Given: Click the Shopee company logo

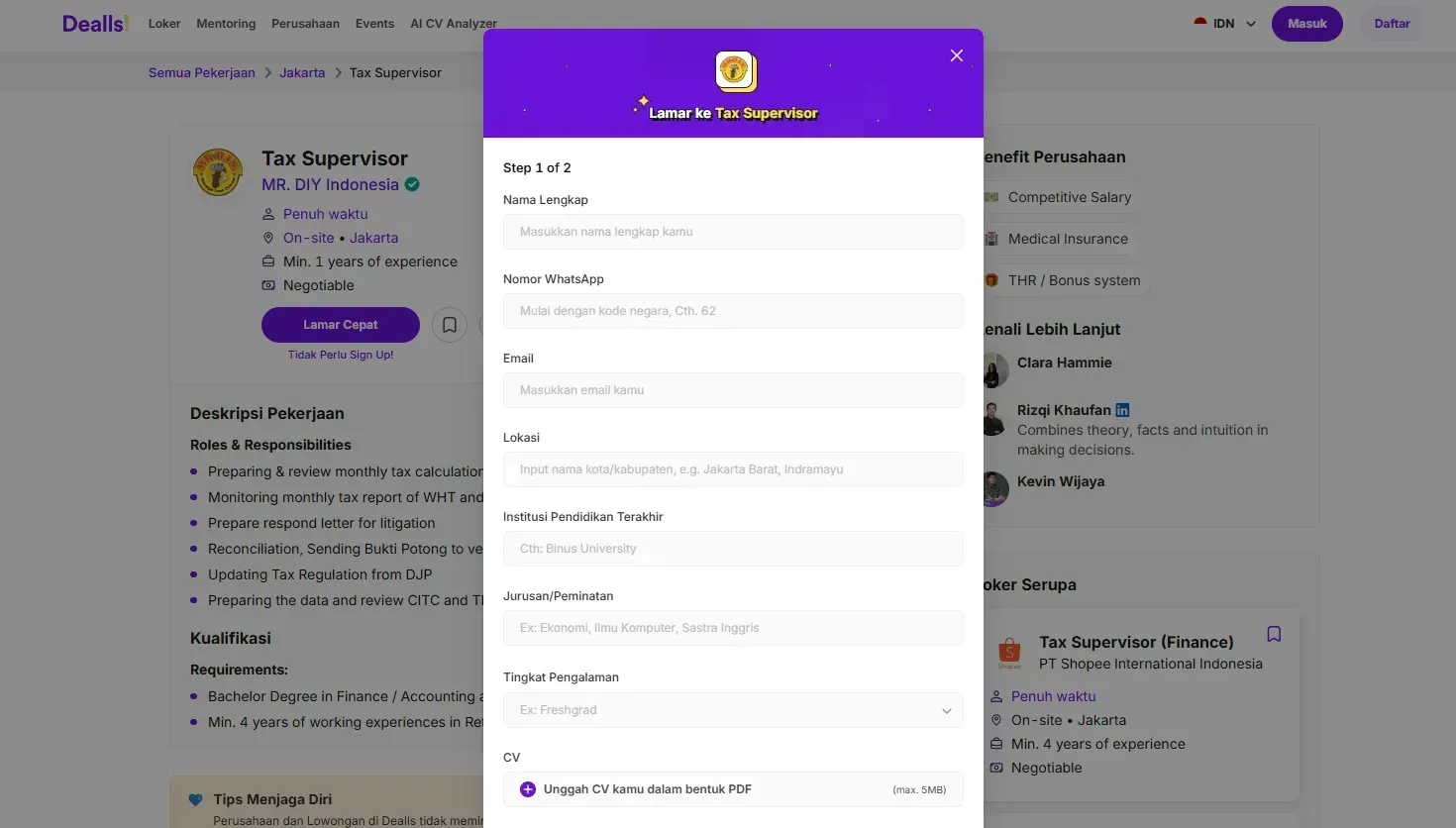Looking at the screenshot, I should [1009, 652].
